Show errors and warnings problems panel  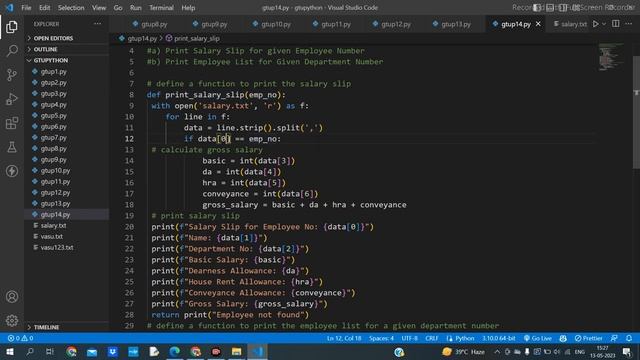click(x=20, y=338)
